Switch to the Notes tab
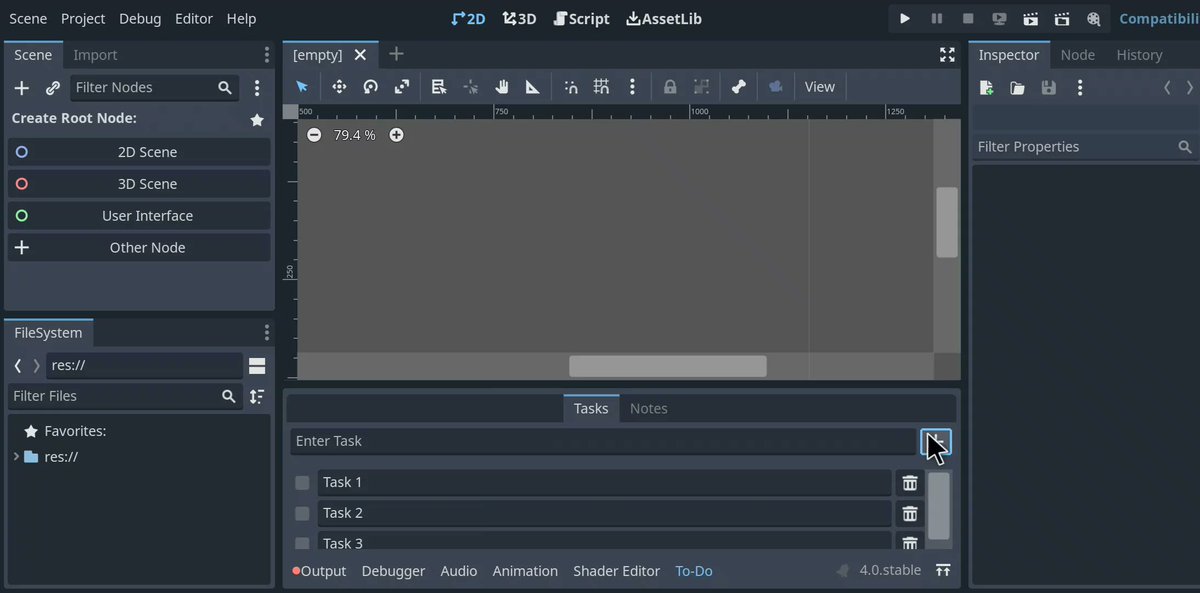 tap(648, 408)
